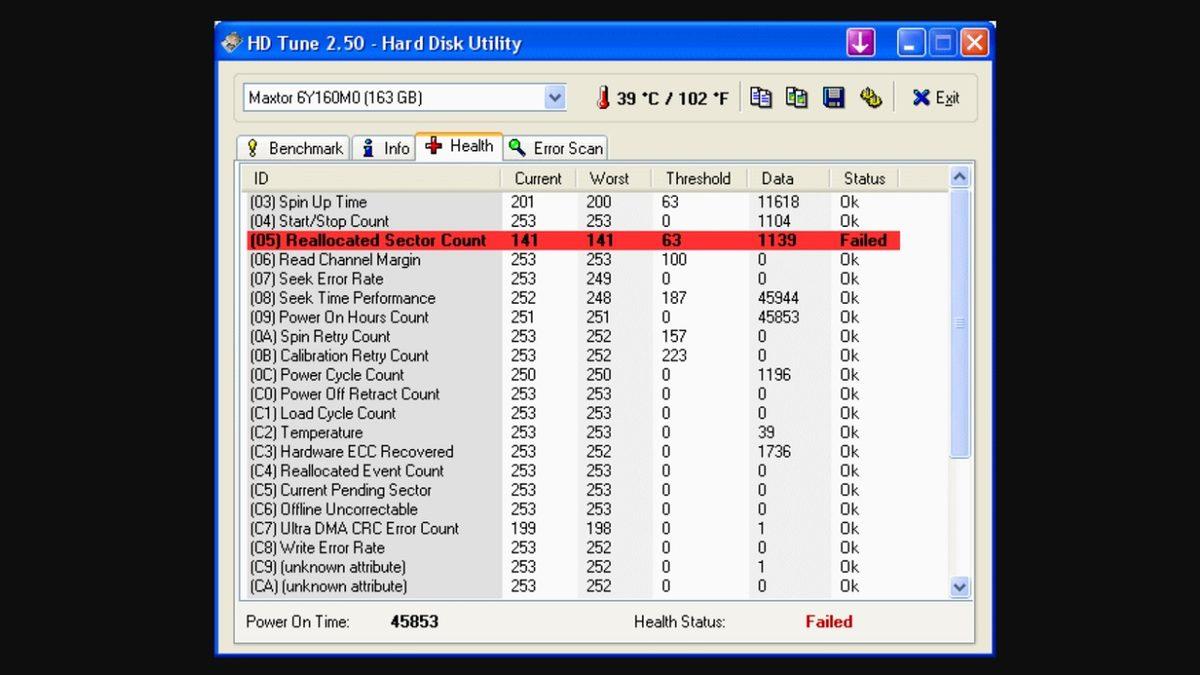Select the Reallocated Sector Count failed row
The width and height of the screenshot is (1200, 675).
click(x=573, y=240)
